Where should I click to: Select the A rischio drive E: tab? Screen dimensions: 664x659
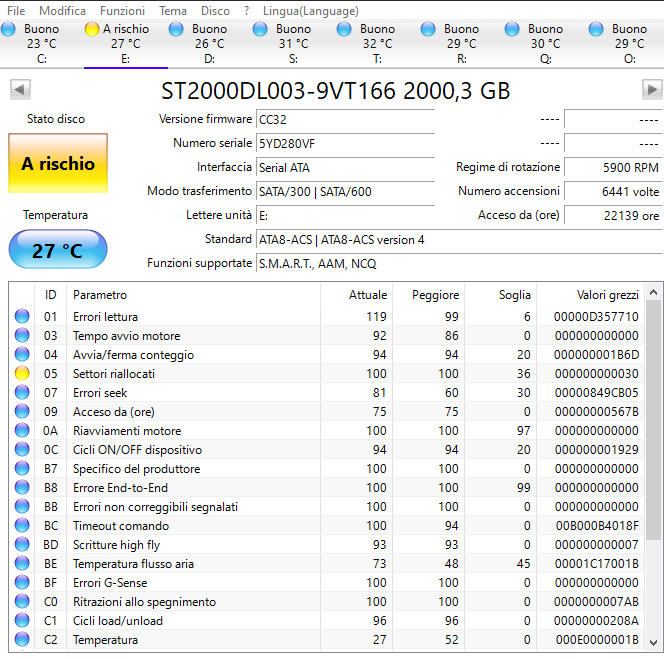126,44
